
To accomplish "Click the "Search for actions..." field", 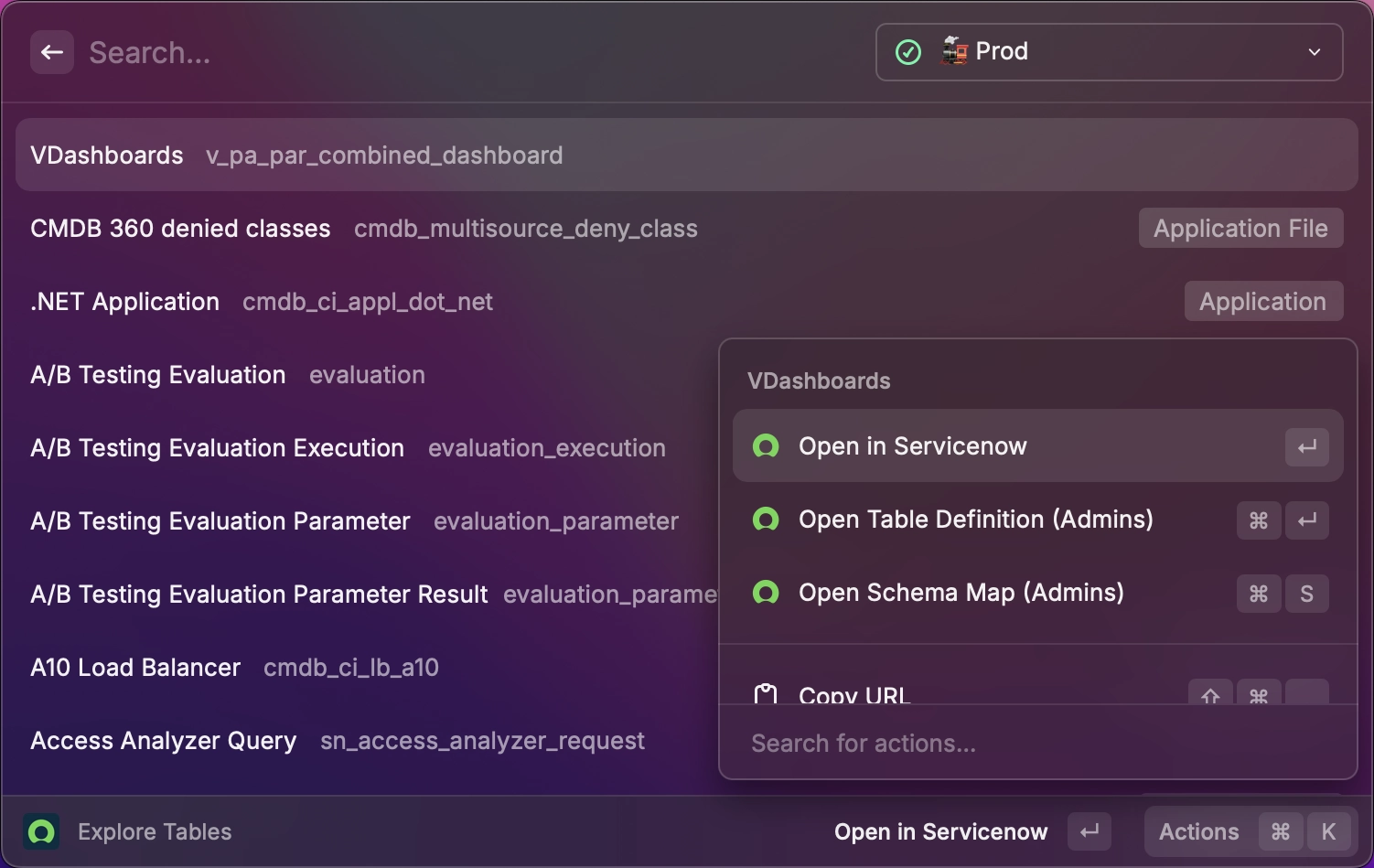I will tap(864, 744).
